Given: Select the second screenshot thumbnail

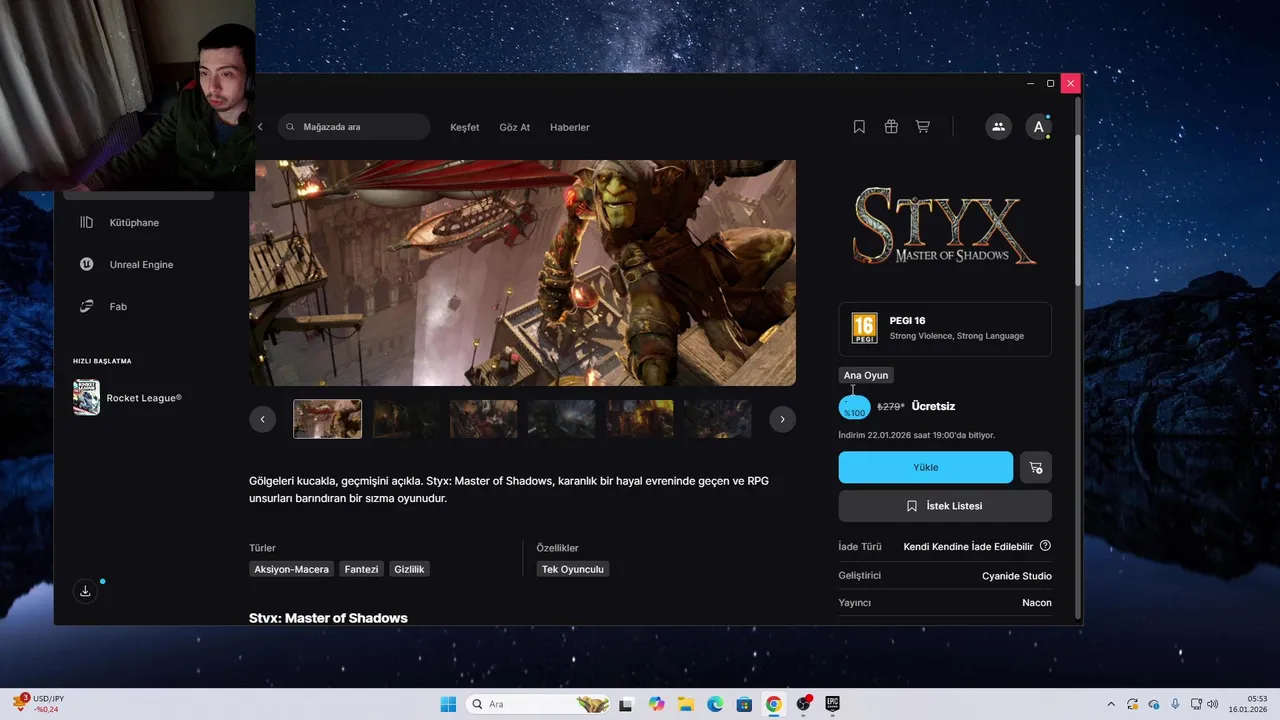Looking at the screenshot, I should (x=406, y=419).
